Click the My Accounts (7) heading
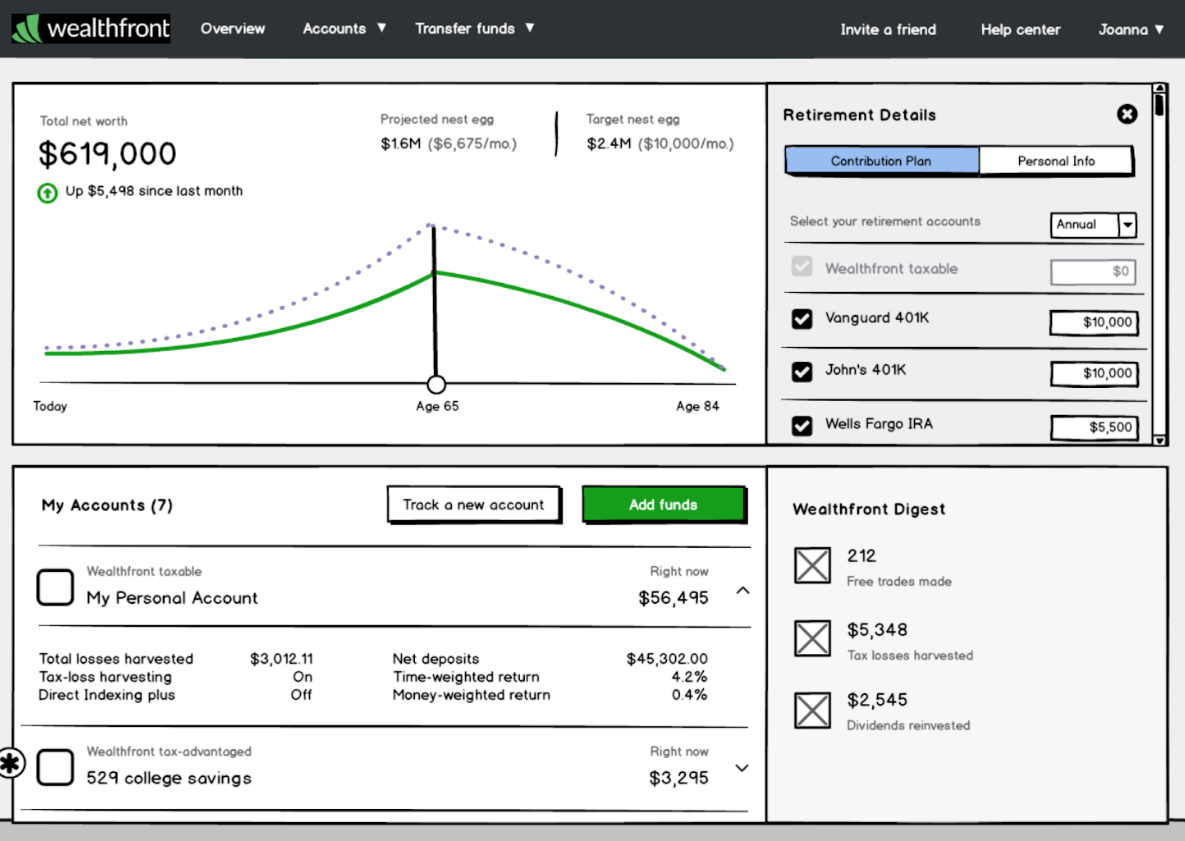Screen dimensions: 1185x841 (107, 506)
